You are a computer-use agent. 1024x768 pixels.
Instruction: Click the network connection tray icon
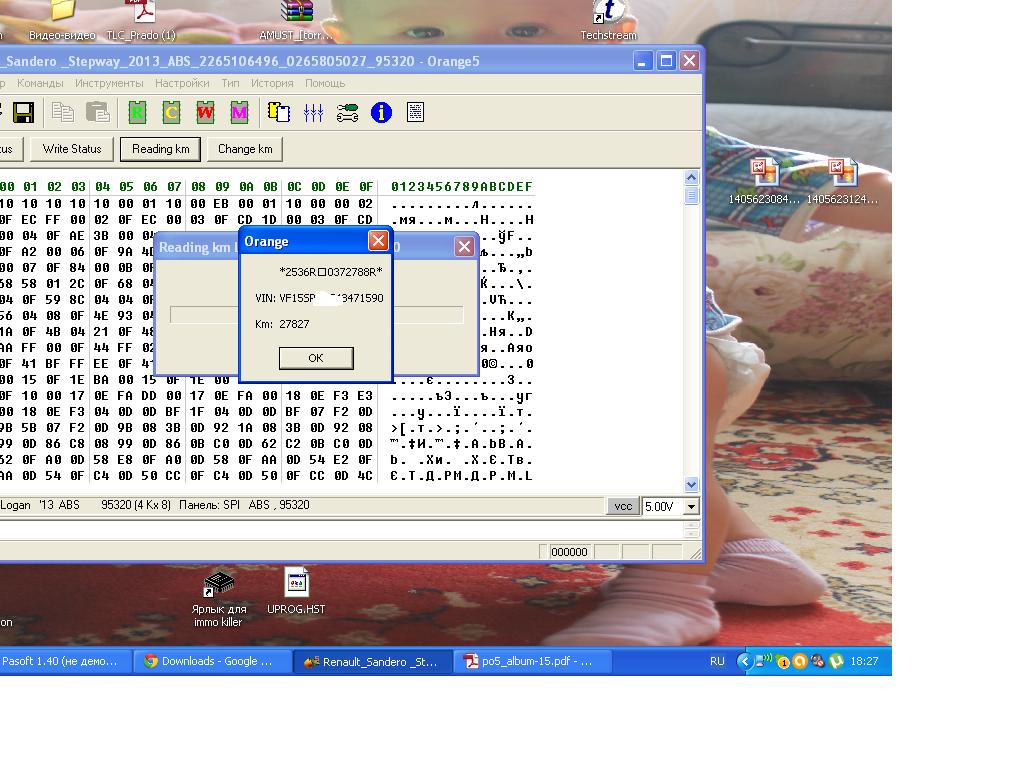pos(762,661)
